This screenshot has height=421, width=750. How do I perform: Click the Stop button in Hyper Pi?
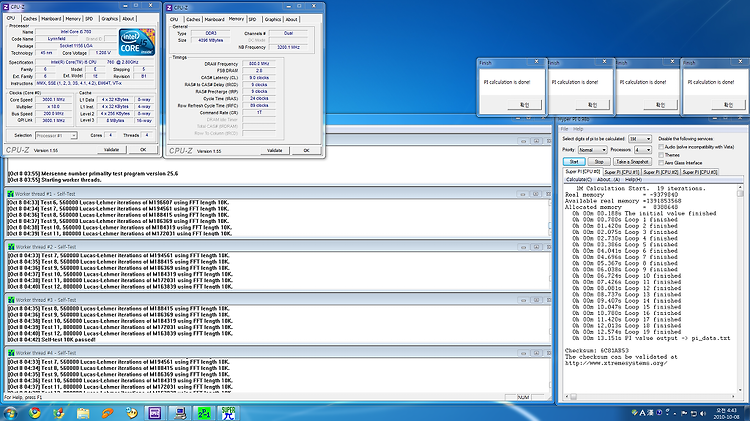point(598,162)
